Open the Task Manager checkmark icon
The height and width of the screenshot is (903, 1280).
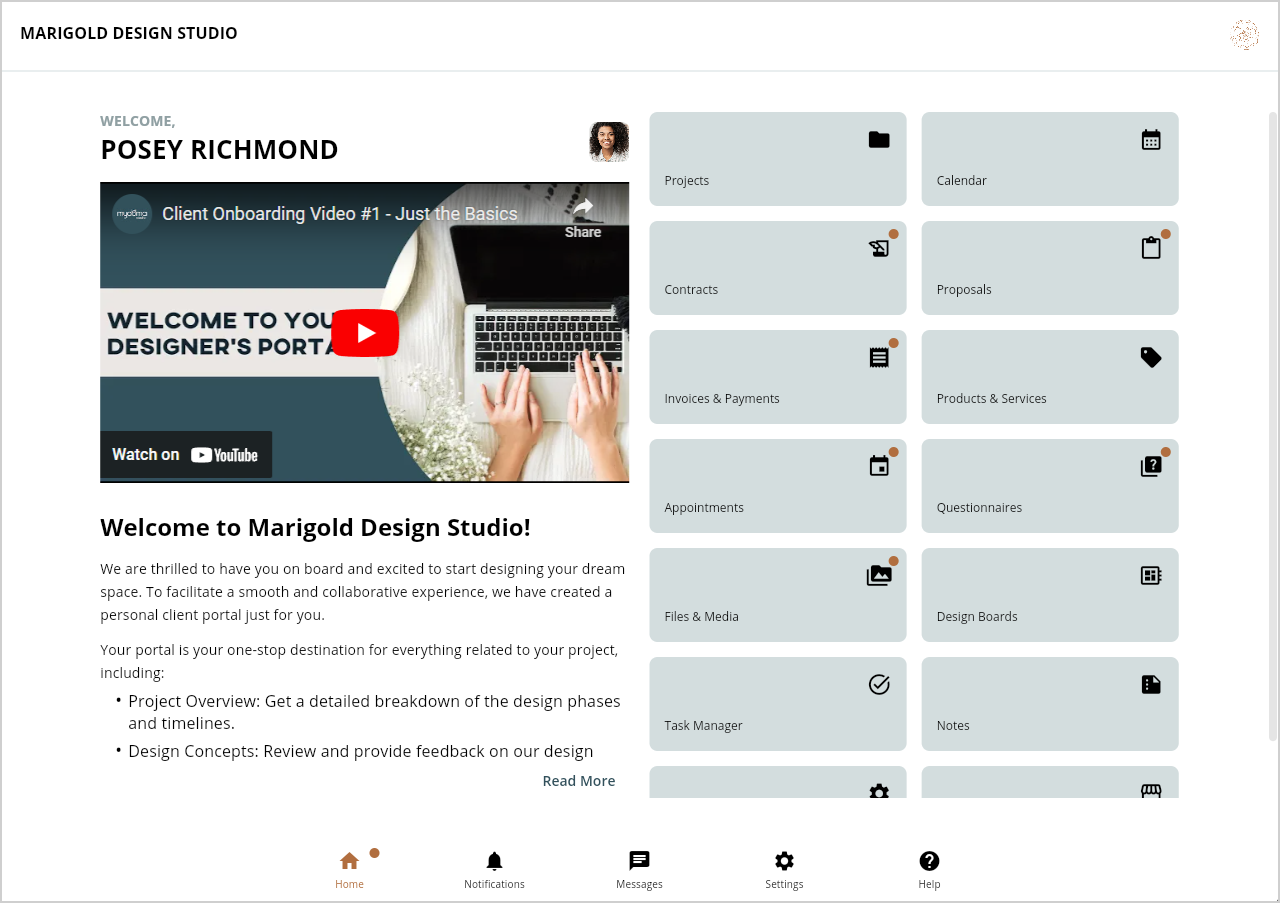(x=879, y=685)
